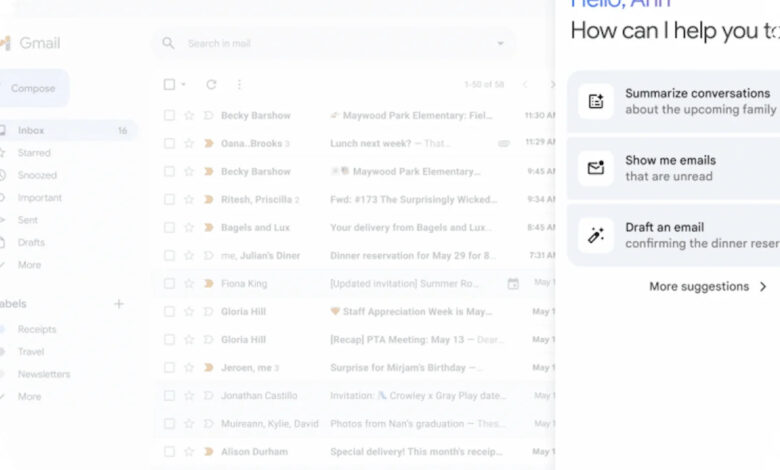Open the Snoozed folder
Screen dimensions: 780x470
[37, 175]
